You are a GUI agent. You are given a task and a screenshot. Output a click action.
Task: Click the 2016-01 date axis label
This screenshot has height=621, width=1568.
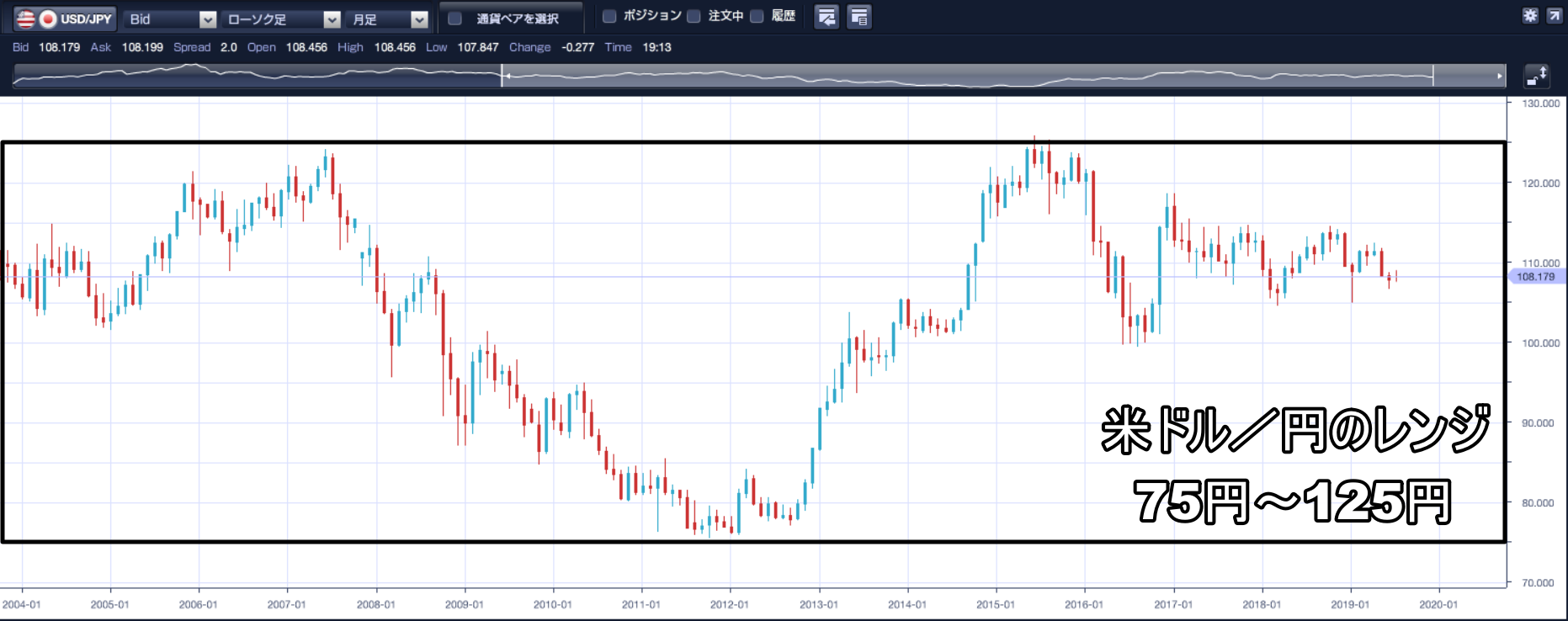pos(1083,605)
